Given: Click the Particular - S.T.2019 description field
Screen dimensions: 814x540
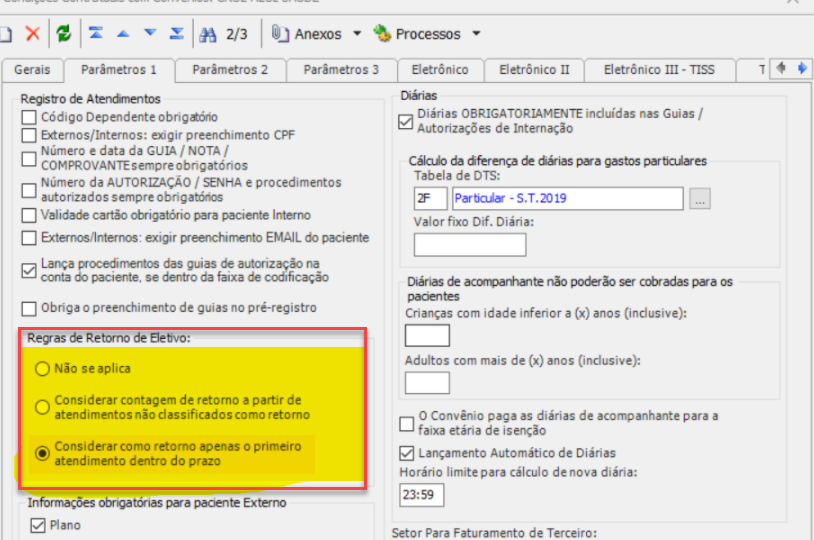Looking at the screenshot, I should point(568,198).
